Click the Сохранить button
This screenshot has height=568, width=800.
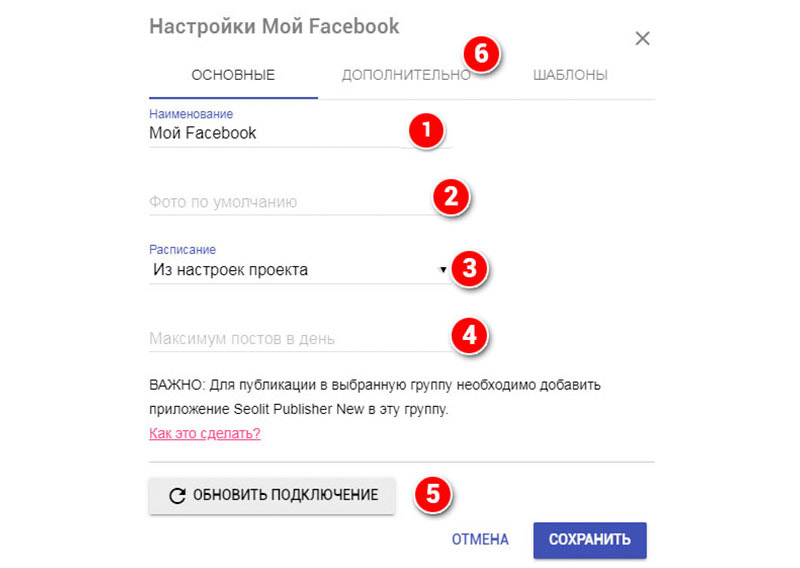[x=590, y=540]
